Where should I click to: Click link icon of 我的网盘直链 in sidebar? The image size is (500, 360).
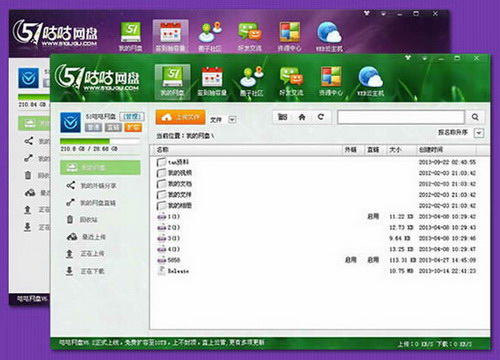pos(70,202)
